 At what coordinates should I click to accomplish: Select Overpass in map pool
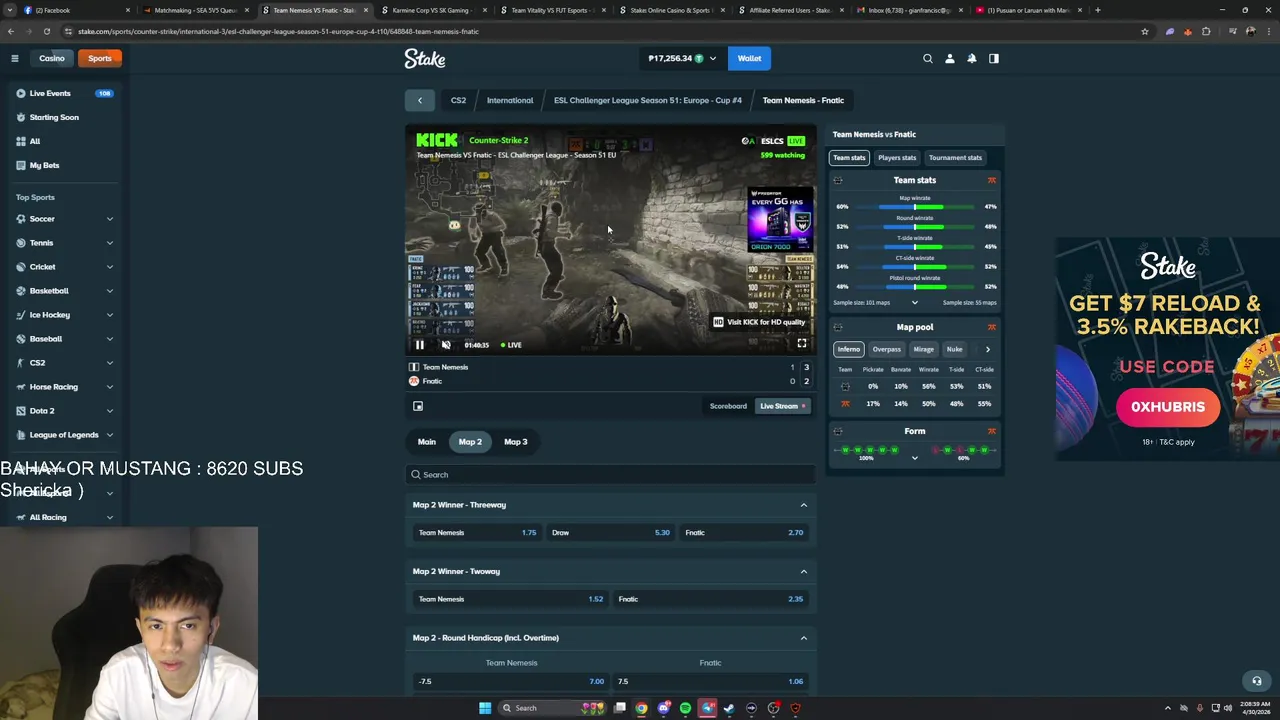886,349
